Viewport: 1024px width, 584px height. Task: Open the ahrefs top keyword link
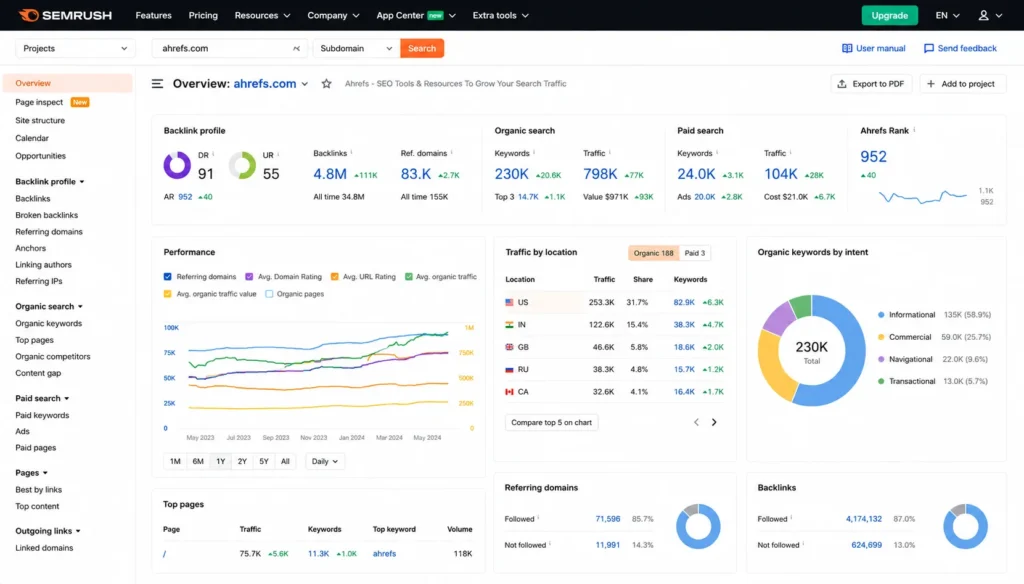384,553
